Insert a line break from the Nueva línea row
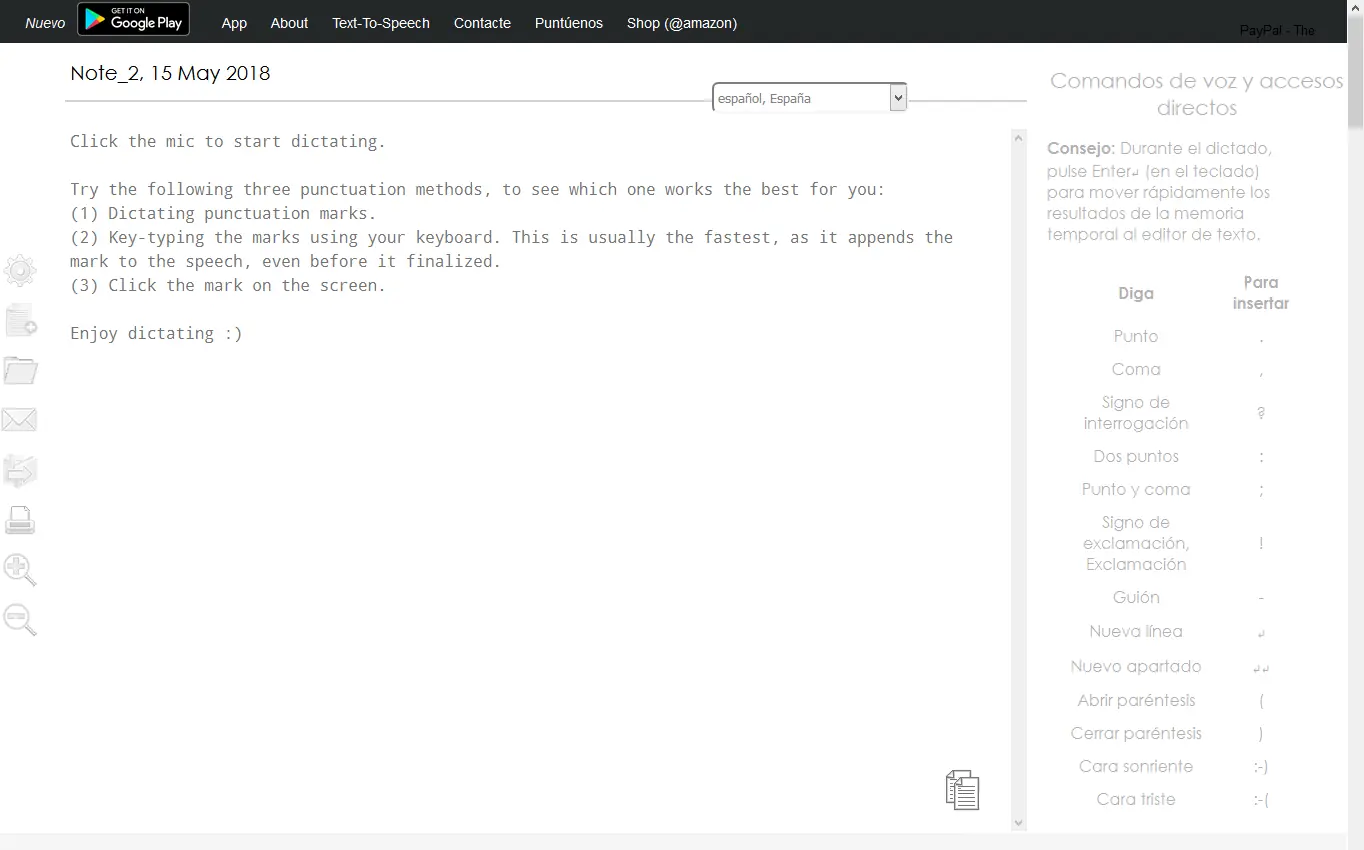Viewport: 1364px width, 850px height. coord(1261,633)
